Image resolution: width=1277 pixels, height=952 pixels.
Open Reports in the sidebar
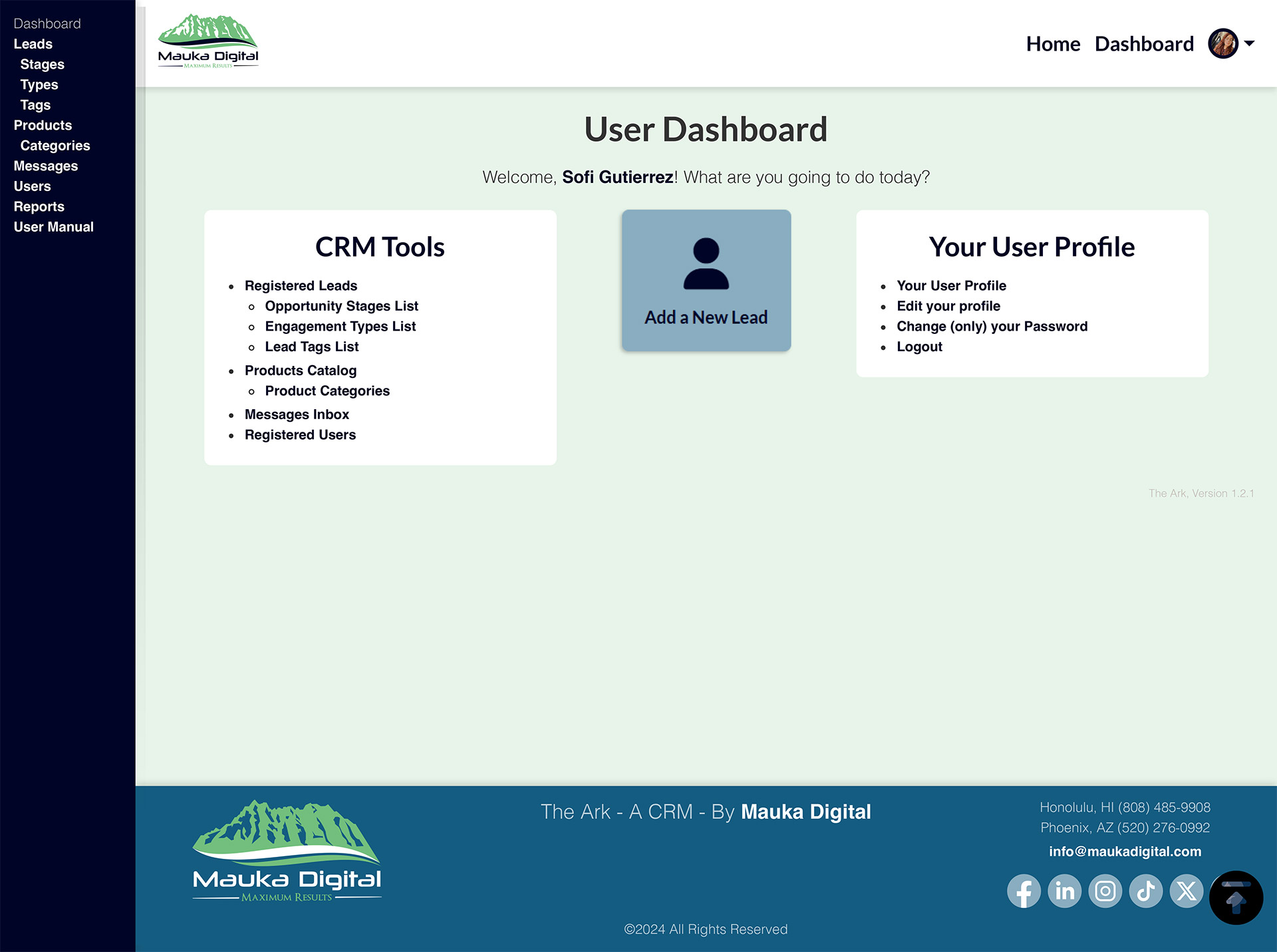click(x=39, y=207)
